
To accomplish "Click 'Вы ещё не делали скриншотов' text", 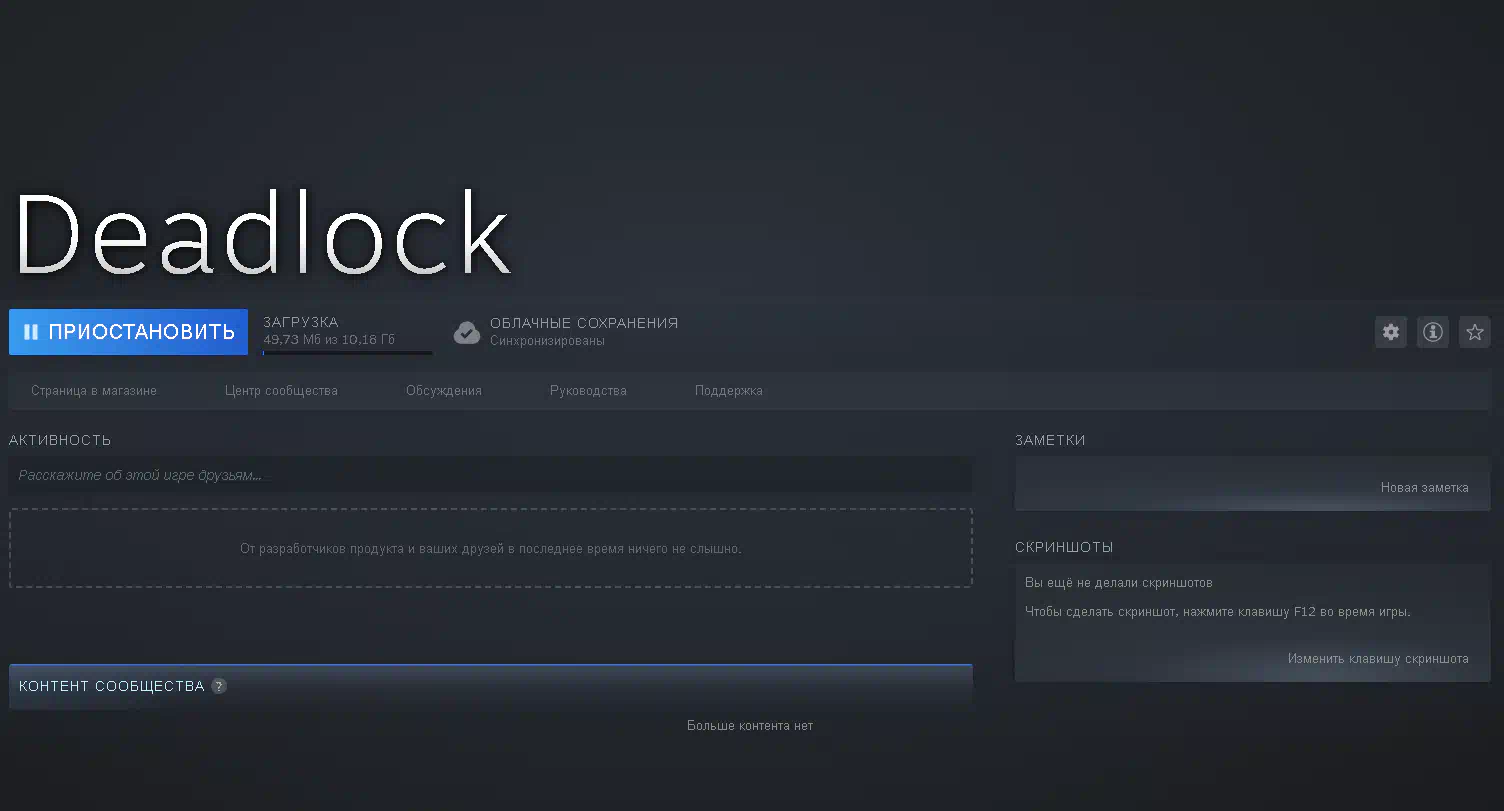I will pyautogui.click(x=1119, y=582).
